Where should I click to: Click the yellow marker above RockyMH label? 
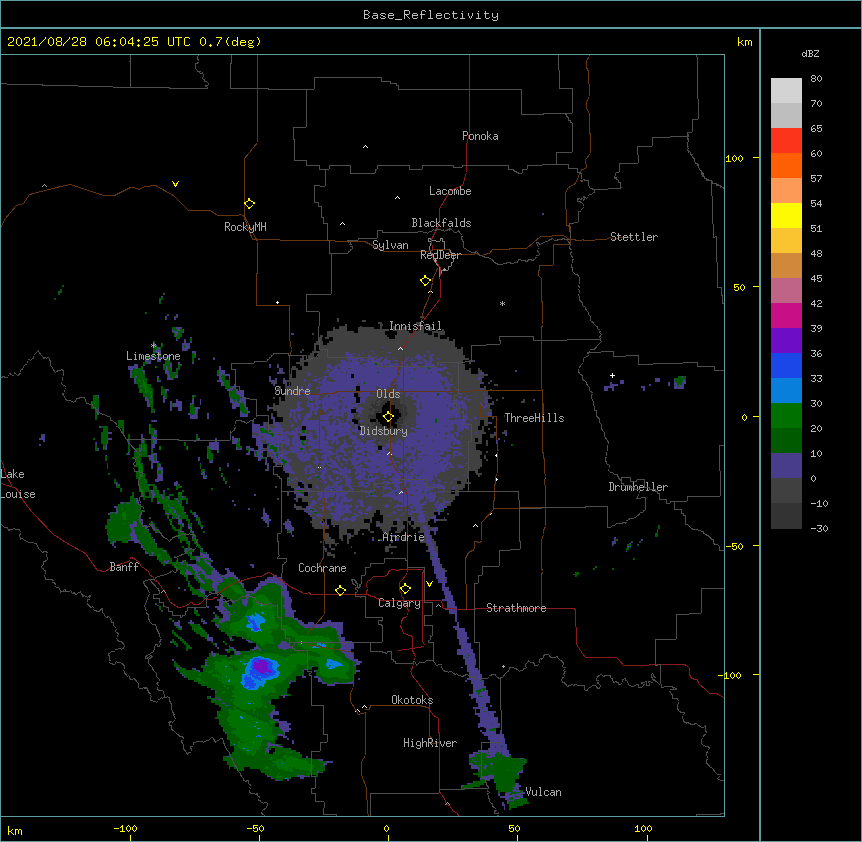(x=249, y=204)
